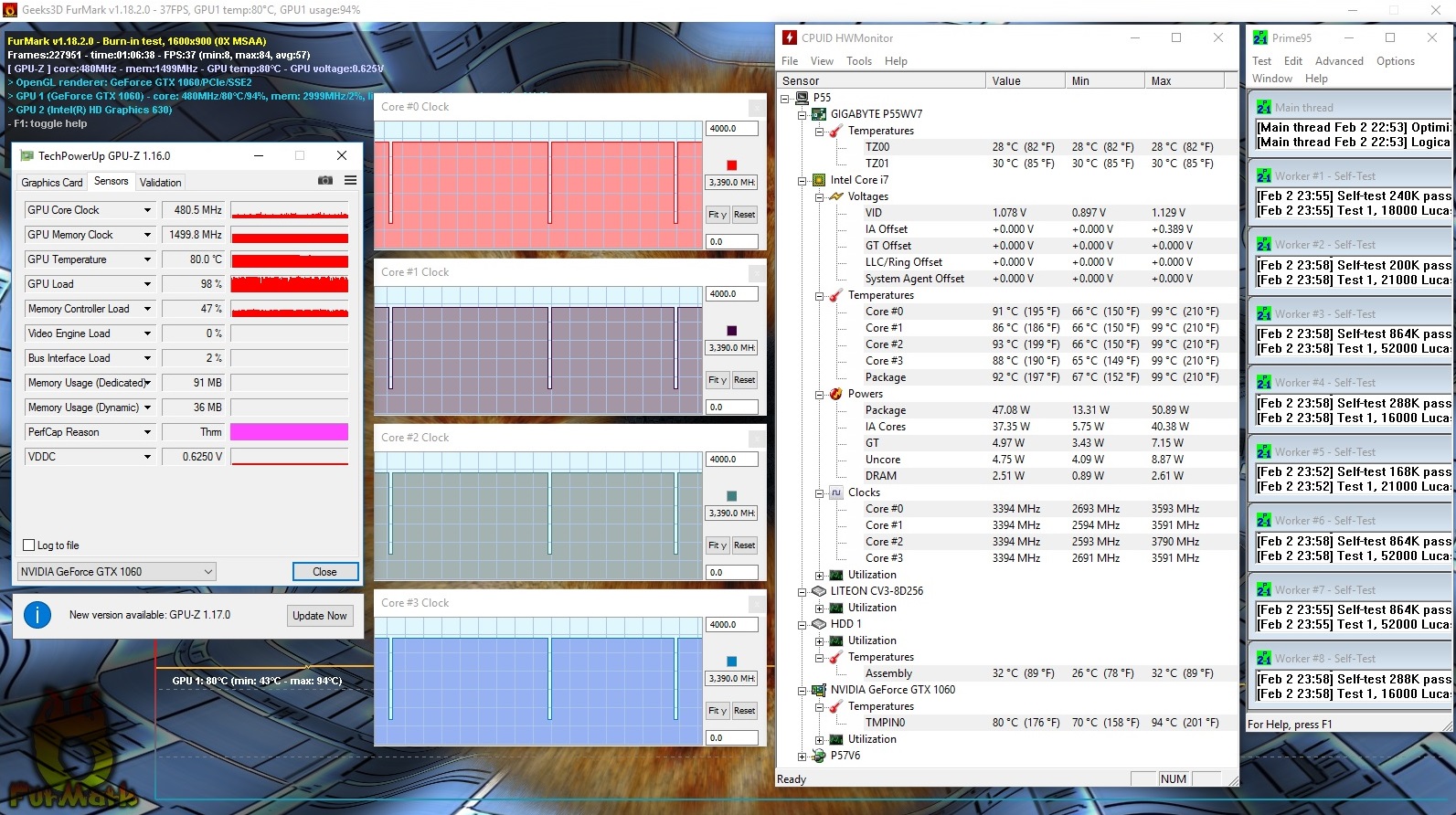Toggle the Log to file checkbox
Viewport: 1456px width, 815px height.
tap(29, 545)
